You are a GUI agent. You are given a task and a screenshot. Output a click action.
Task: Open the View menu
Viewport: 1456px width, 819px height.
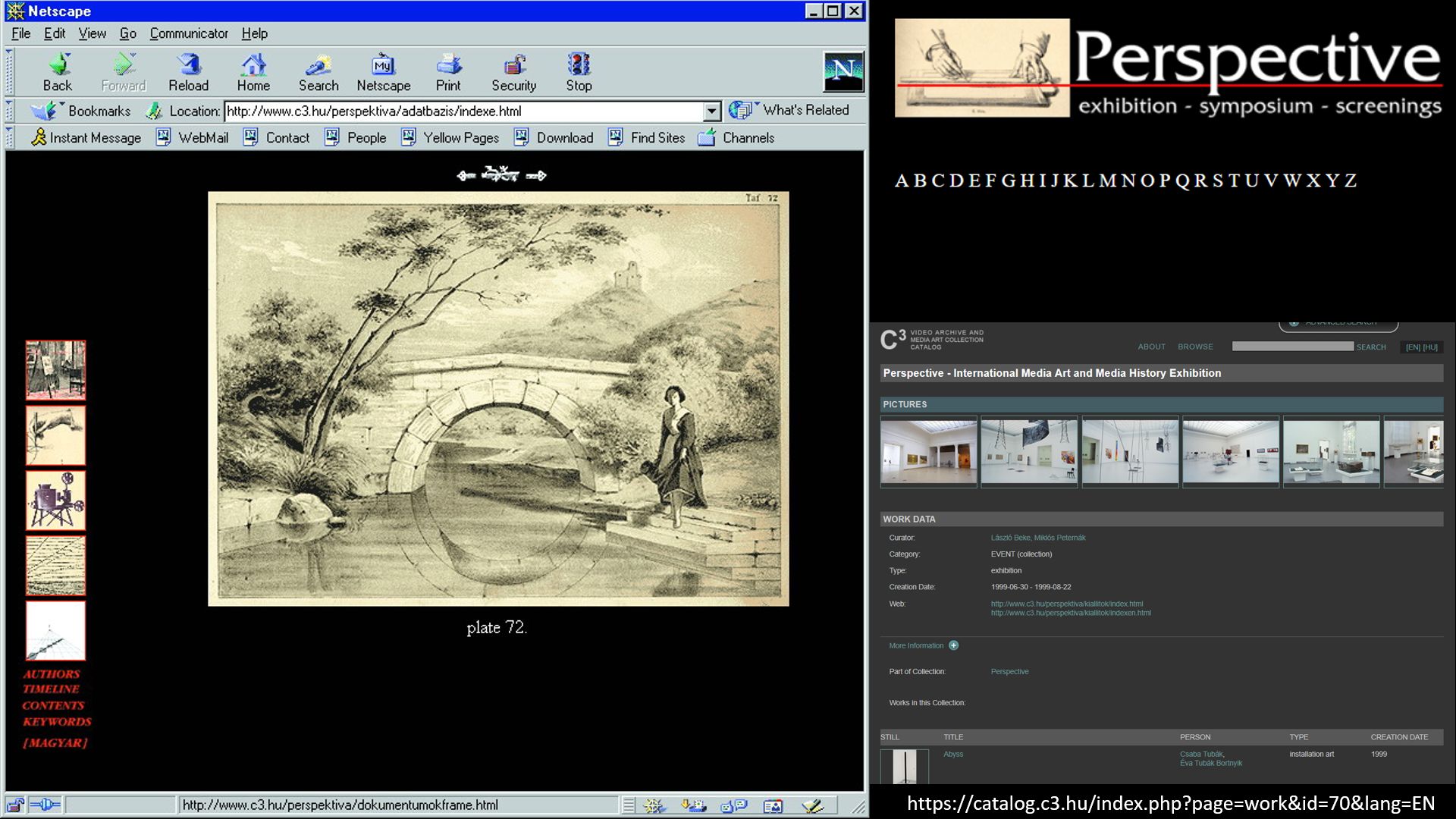pyautogui.click(x=92, y=33)
